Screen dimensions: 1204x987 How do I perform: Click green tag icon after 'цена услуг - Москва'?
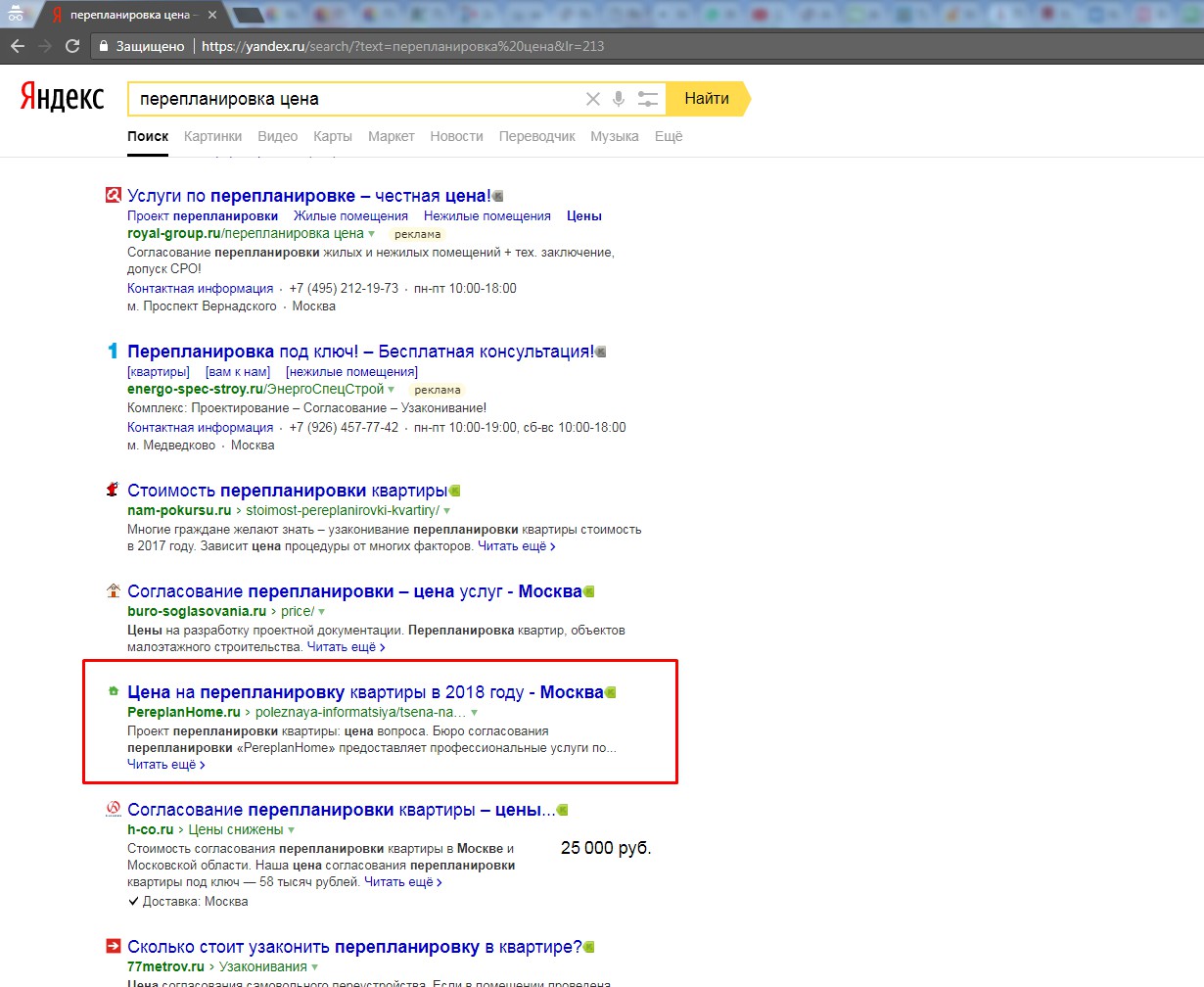pyautogui.click(x=589, y=592)
